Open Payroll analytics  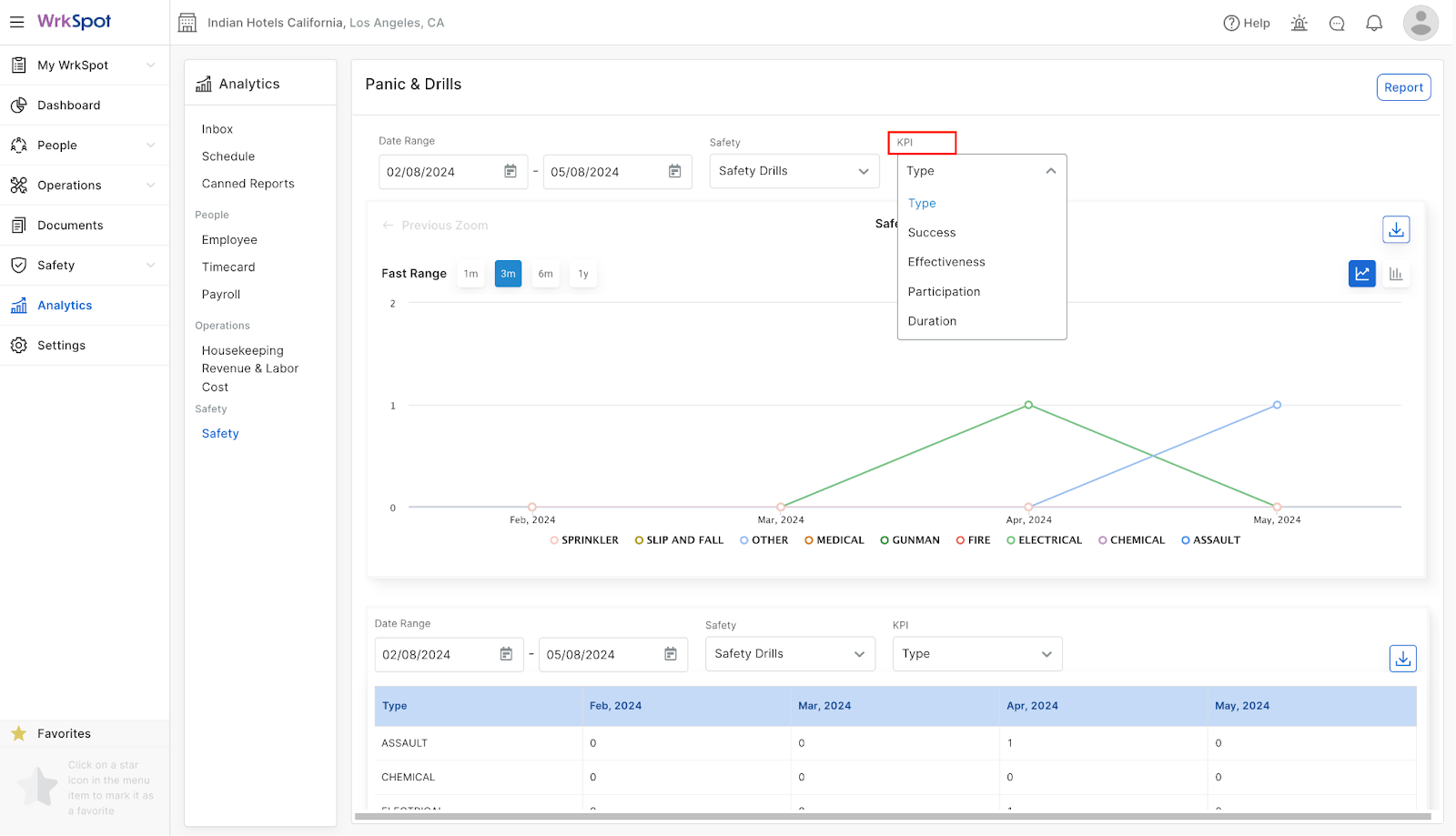(221, 295)
